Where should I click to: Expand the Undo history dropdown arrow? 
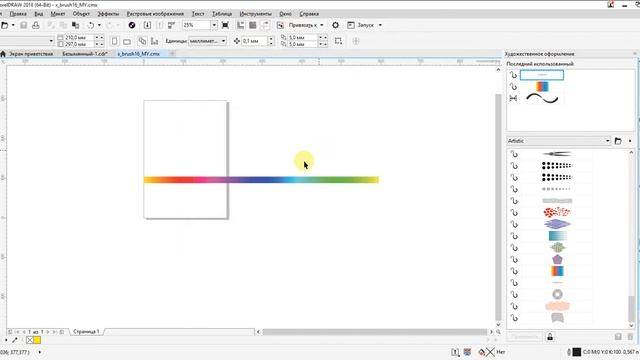pyautogui.click(x=99, y=25)
